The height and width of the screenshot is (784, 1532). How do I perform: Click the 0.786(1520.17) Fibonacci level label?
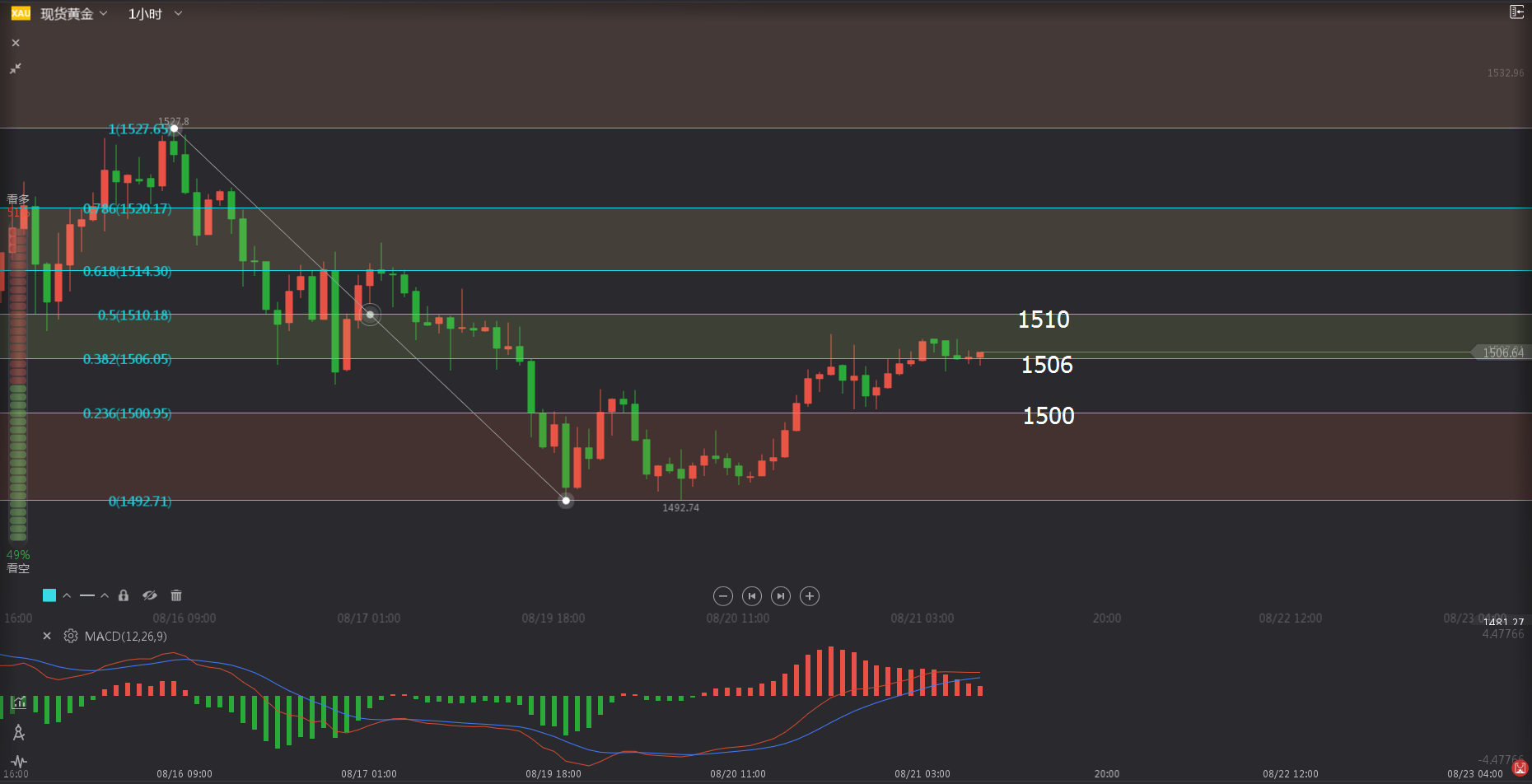128,209
